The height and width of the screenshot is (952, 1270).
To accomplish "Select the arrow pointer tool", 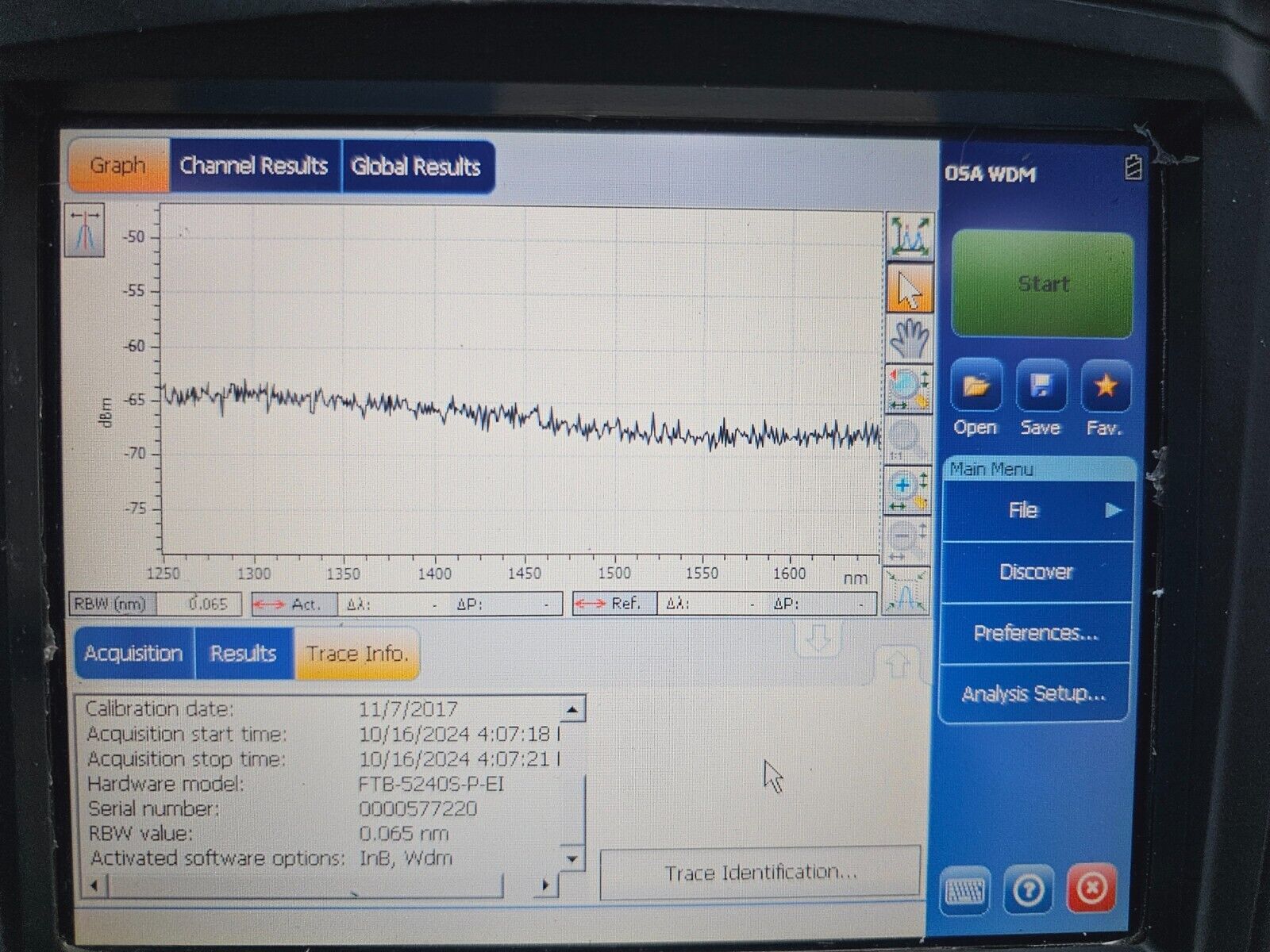I will (907, 287).
